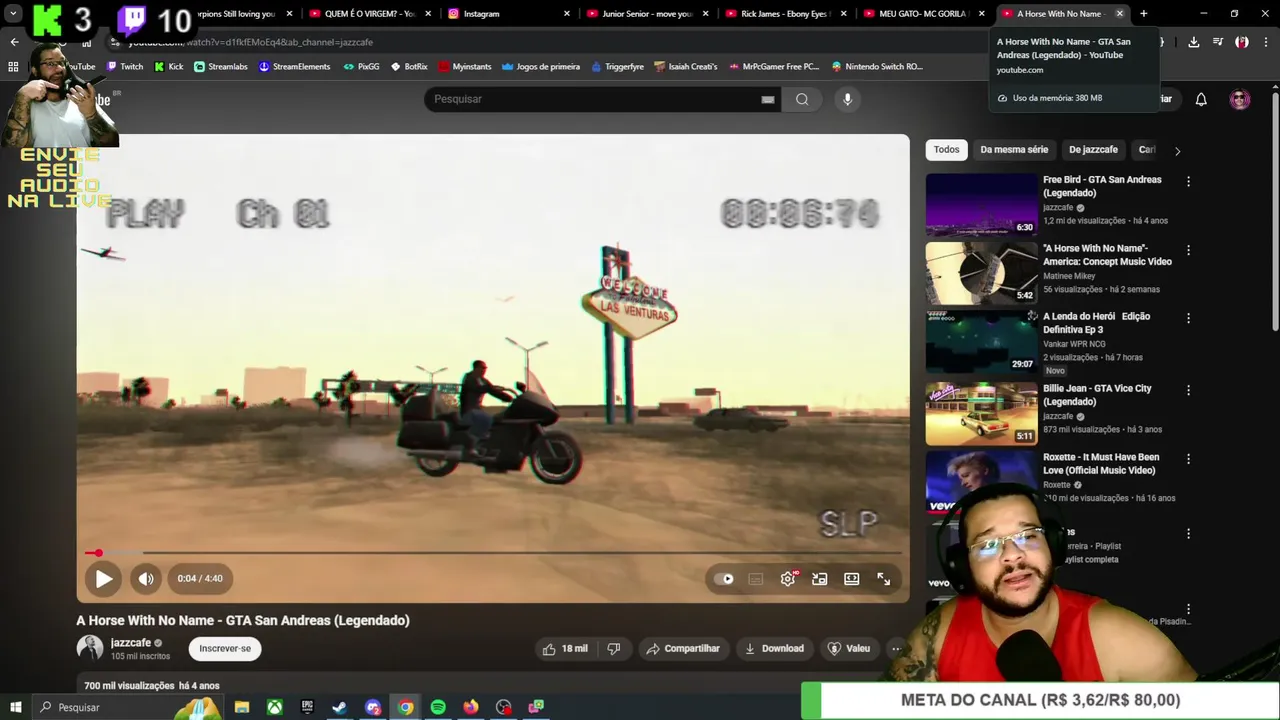Play the video with the play button
This screenshot has height=720, width=1280.
pyautogui.click(x=104, y=578)
